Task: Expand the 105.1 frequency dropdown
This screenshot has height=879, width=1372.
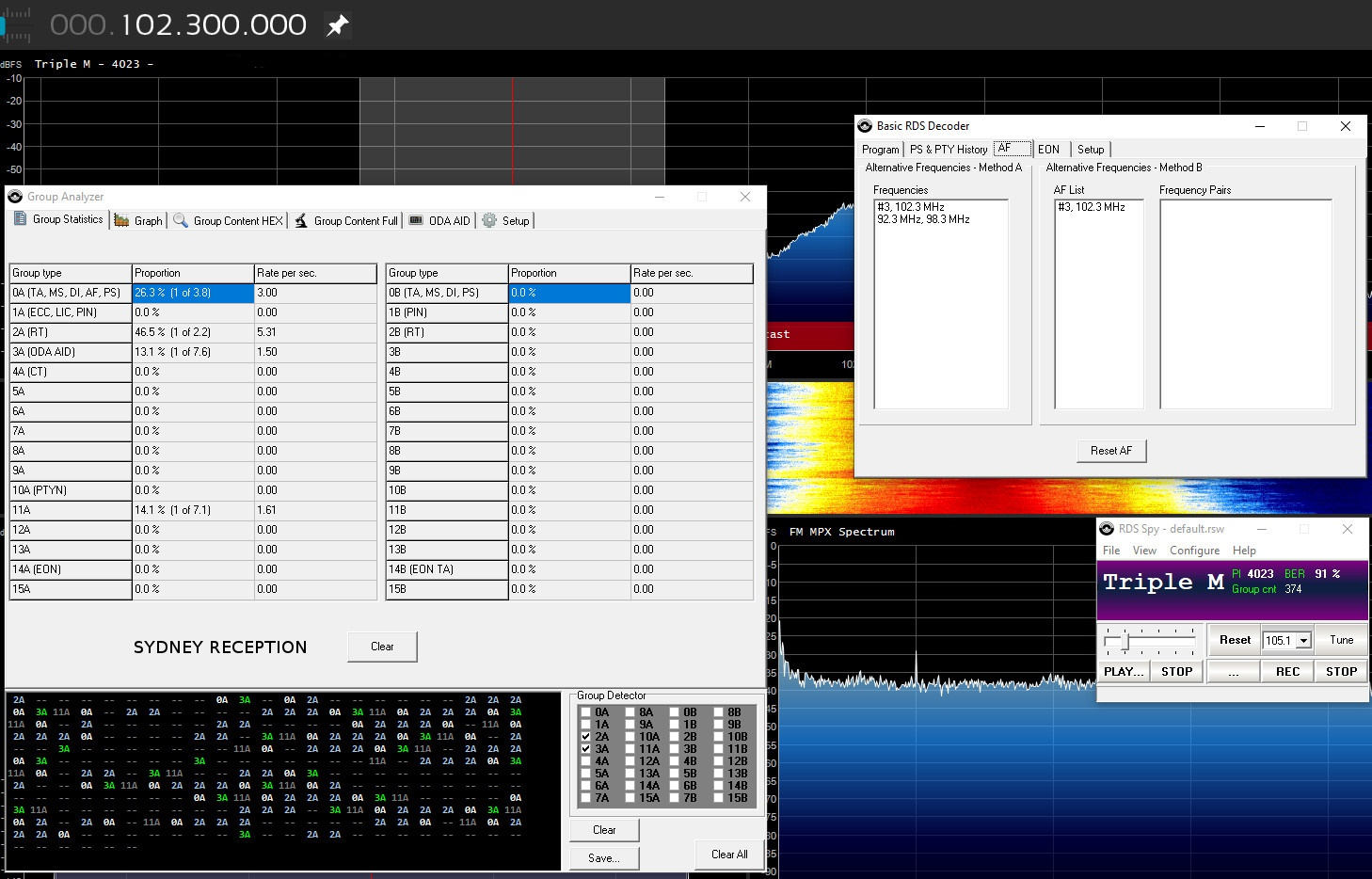Action: (x=1303, y=641)
